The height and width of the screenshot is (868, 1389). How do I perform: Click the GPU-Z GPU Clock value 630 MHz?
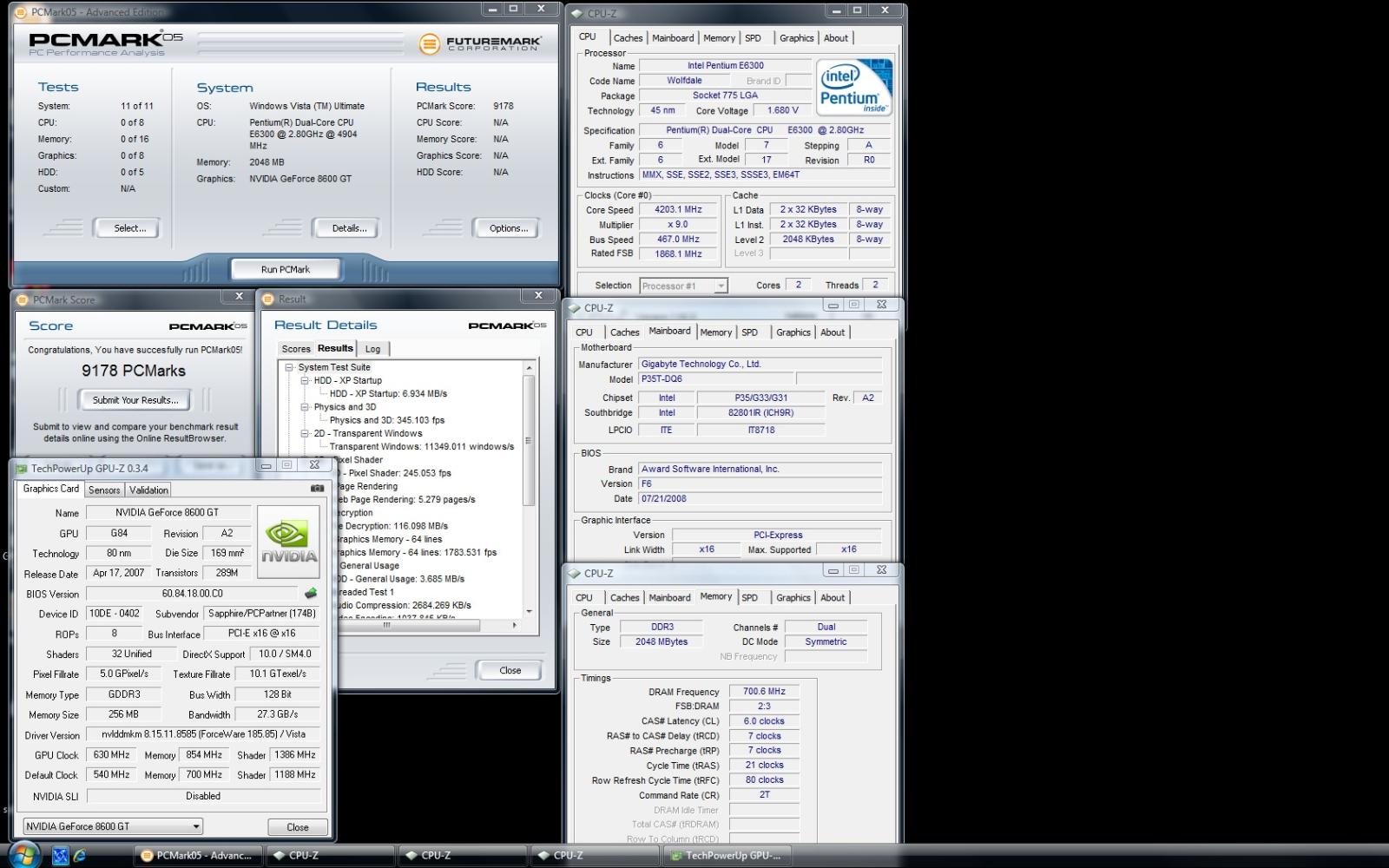tap(112, 755)
